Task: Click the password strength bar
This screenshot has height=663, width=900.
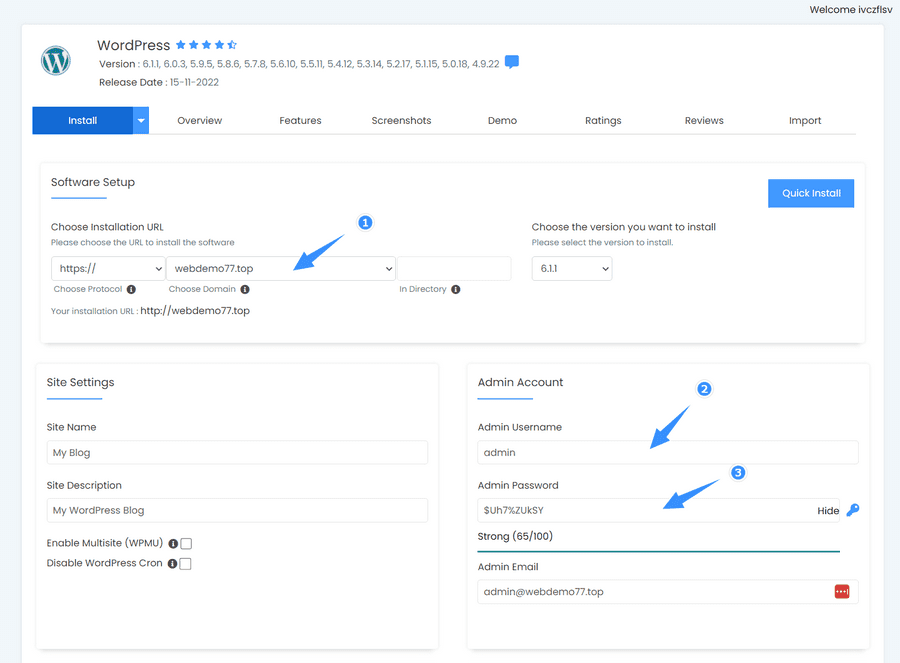Action: pyautogui.click(x=659, y=551)
